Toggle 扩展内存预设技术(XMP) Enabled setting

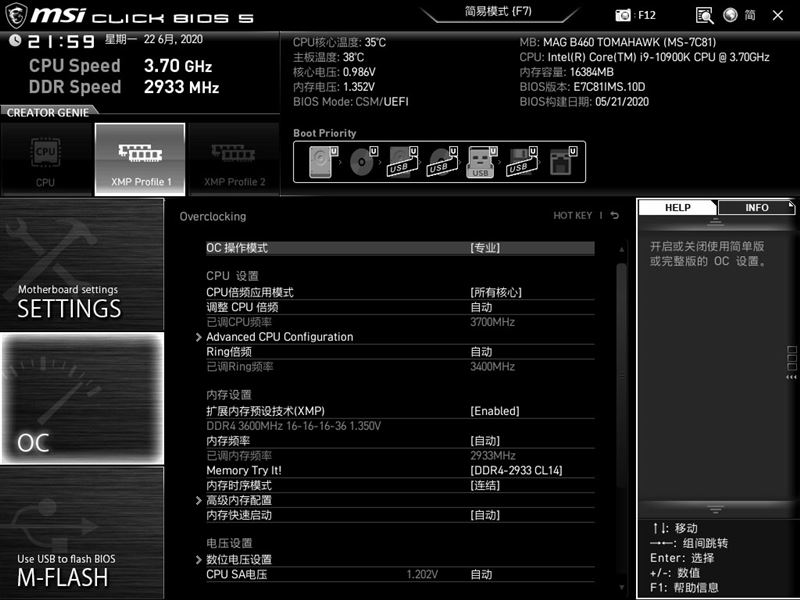point(400,411)
